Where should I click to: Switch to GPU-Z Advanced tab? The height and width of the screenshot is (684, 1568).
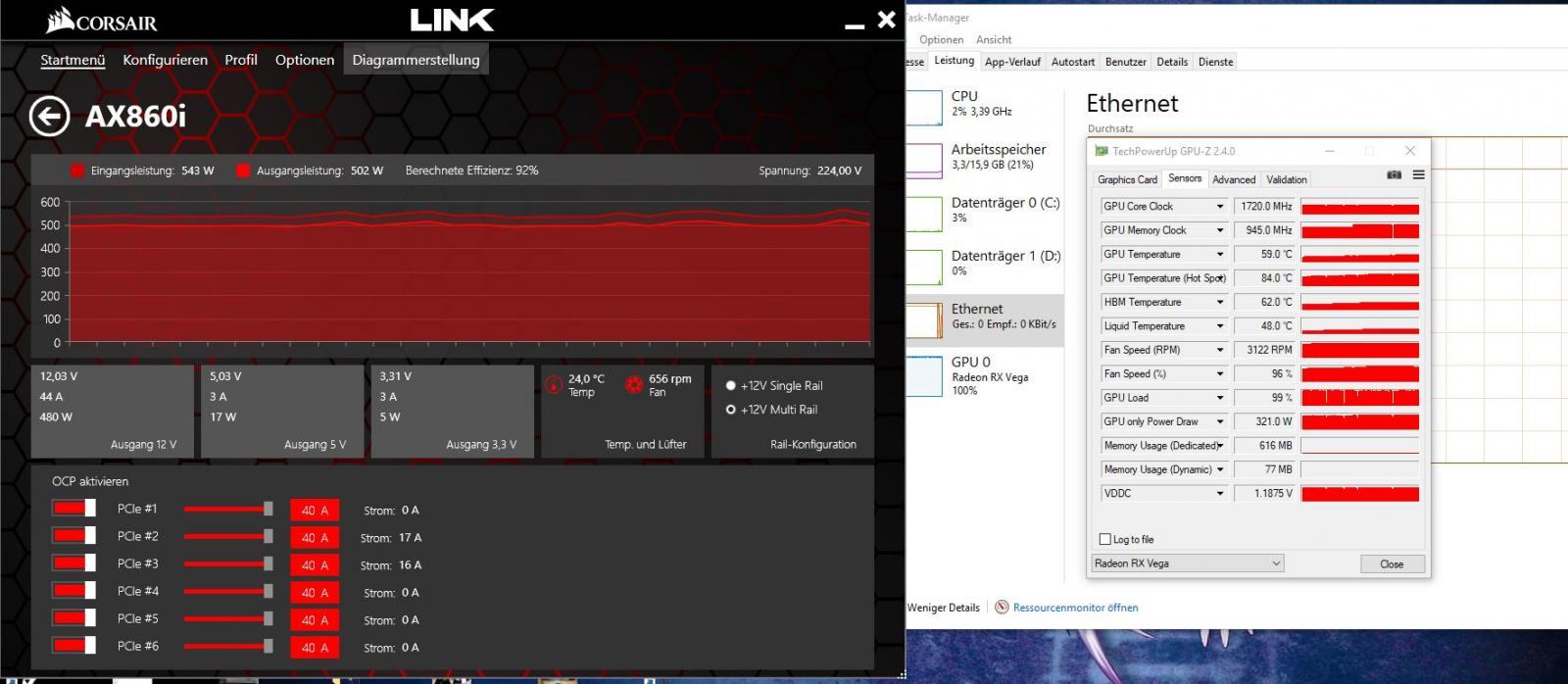[1234, 179]
